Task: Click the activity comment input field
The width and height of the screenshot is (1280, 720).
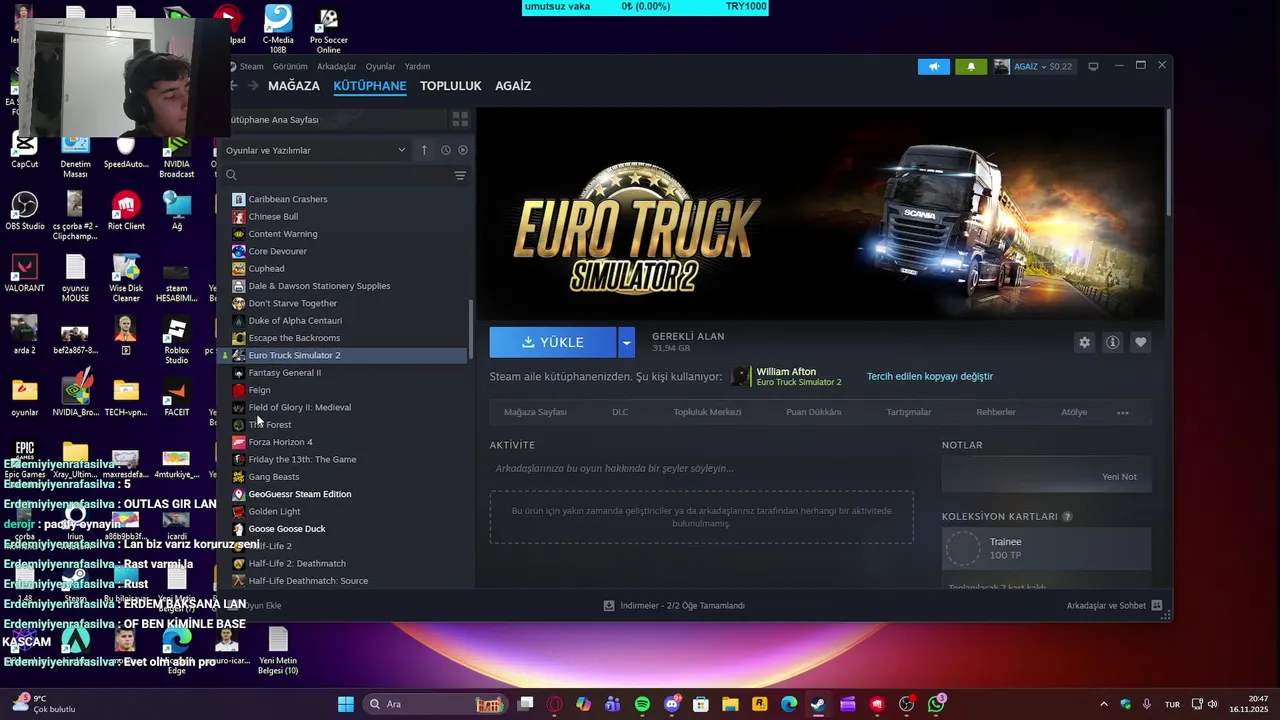Action: [x=701, y=468]
